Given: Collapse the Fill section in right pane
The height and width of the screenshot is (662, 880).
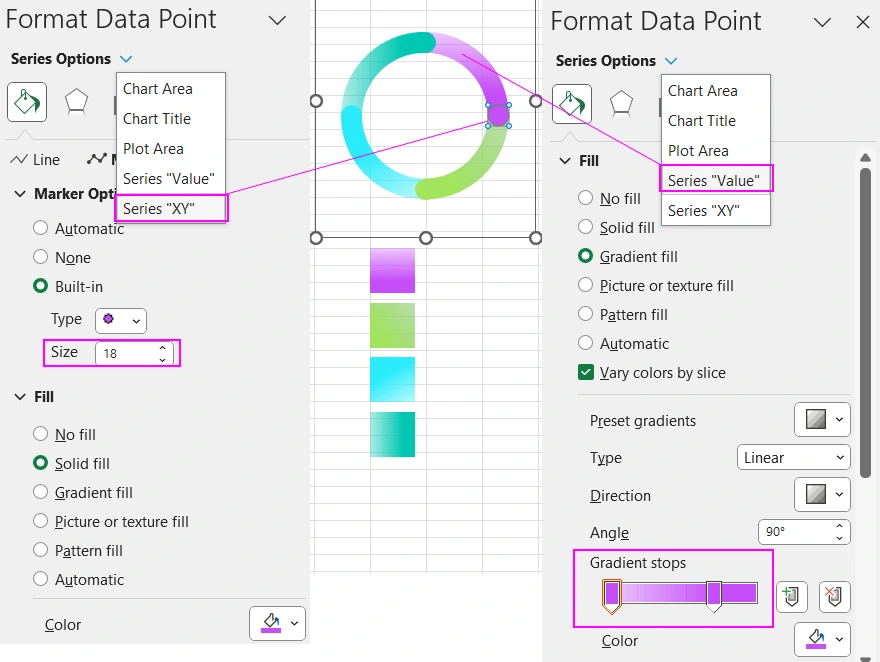Looking at the screenshot, I should click(x=565, y=160).
